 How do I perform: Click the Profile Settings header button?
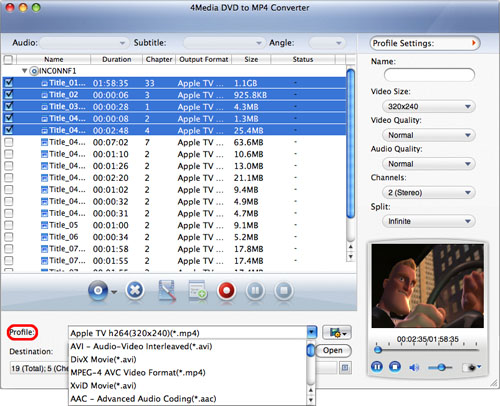(x=425, y=43)
